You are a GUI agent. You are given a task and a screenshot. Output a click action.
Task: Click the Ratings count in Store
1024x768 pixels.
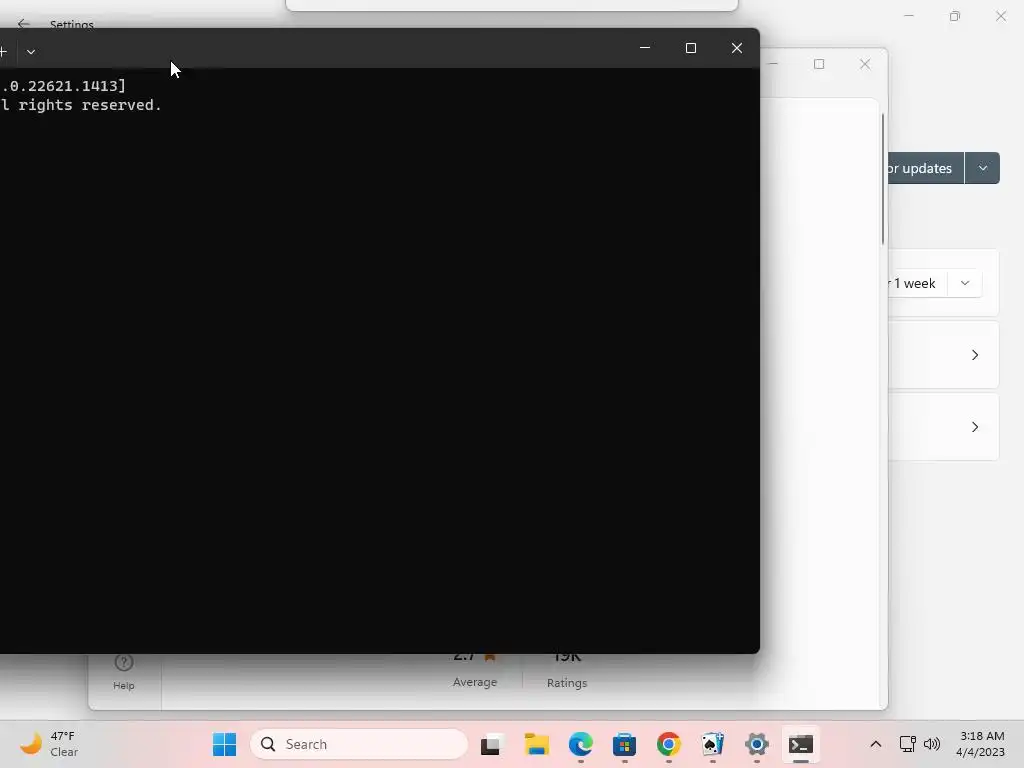point(567,657)
